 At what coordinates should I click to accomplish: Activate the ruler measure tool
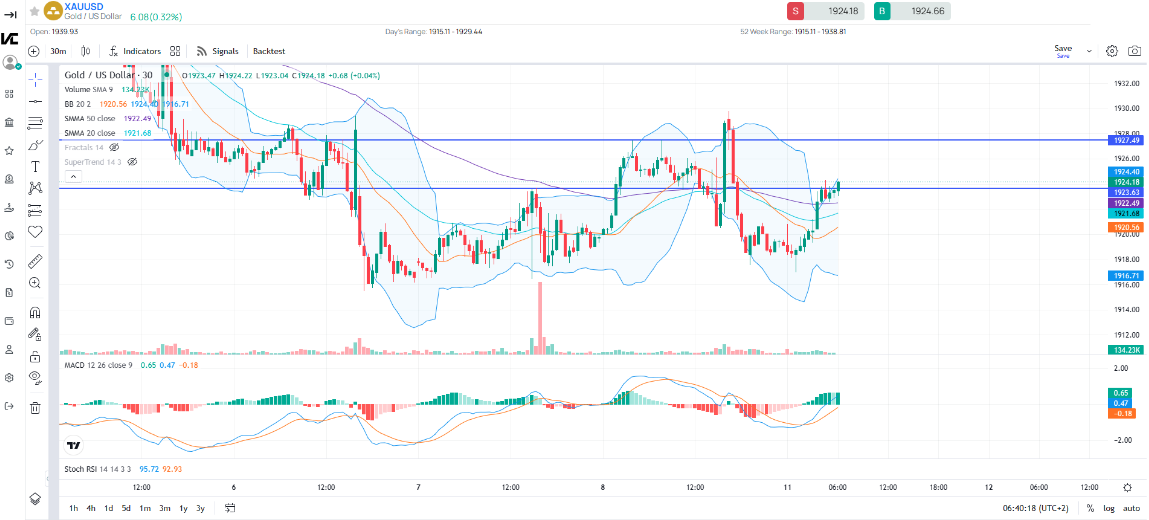(36, 261)
